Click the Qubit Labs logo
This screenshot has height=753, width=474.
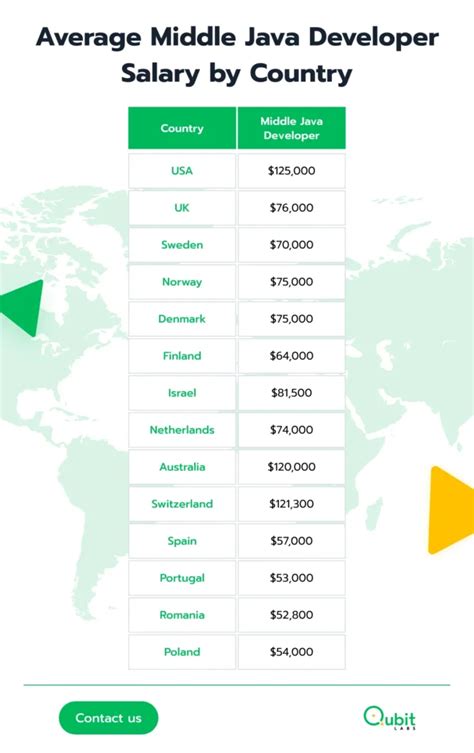(x=389, y=718)
